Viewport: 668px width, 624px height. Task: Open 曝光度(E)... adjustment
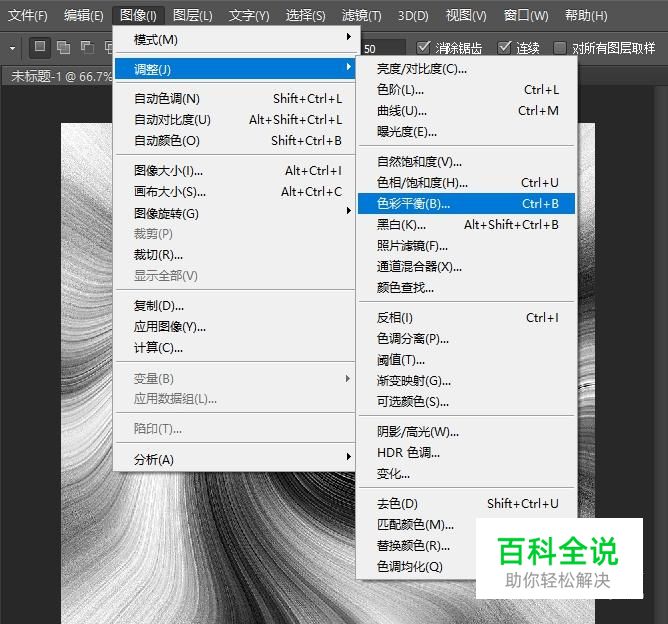[466, 132]
